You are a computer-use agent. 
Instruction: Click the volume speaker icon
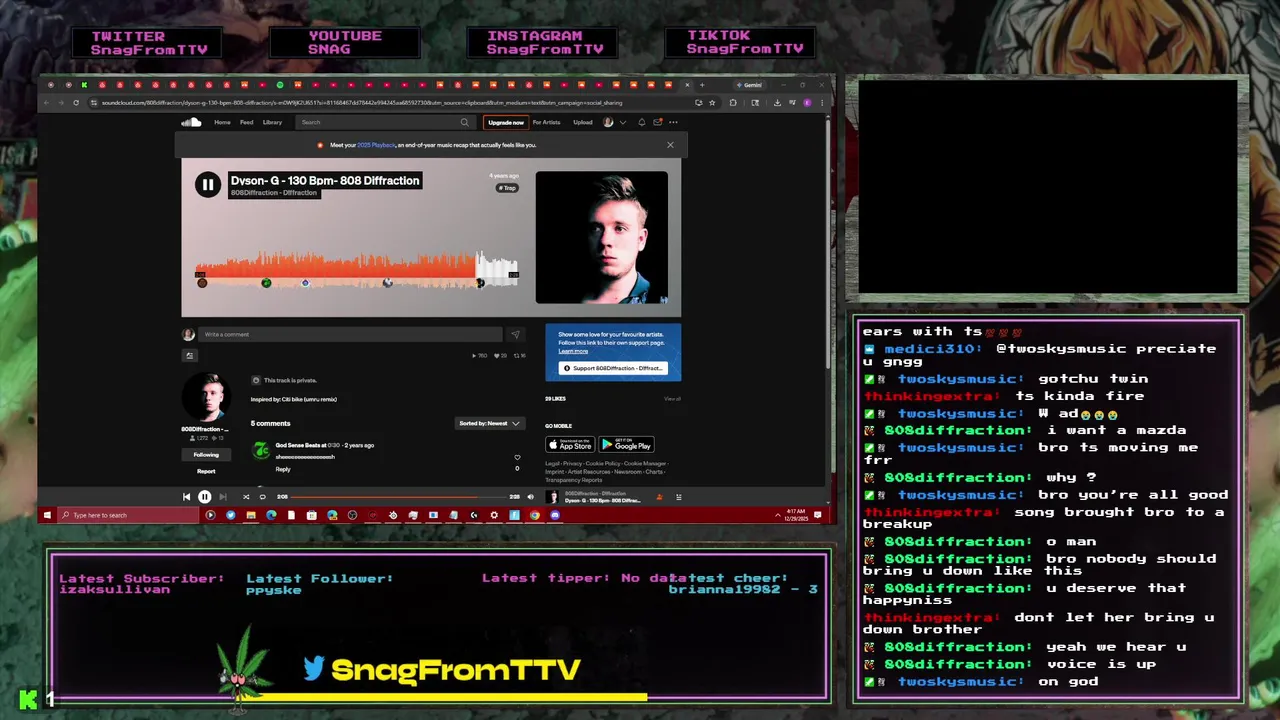(531, 496)
